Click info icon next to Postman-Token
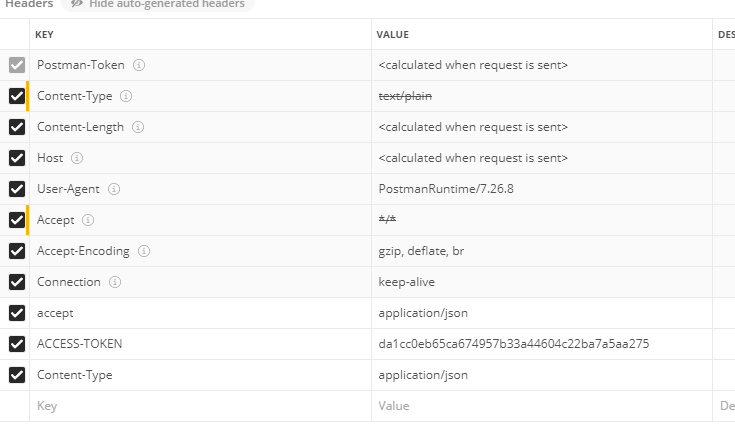The height and width of the screenshot is (424, 735). [x=139, y=65]
